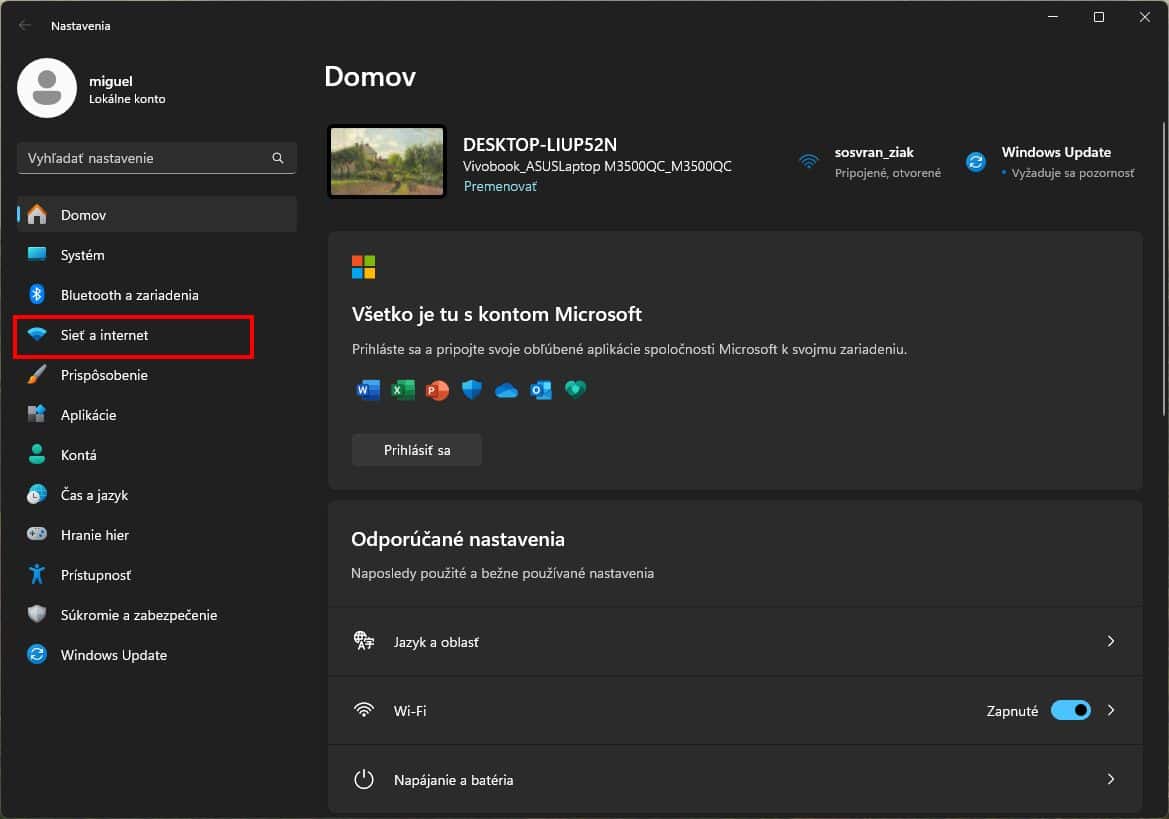The image size is (1169, 819).
Task: Open the Domov sidebar item
Action: point(157,215)
